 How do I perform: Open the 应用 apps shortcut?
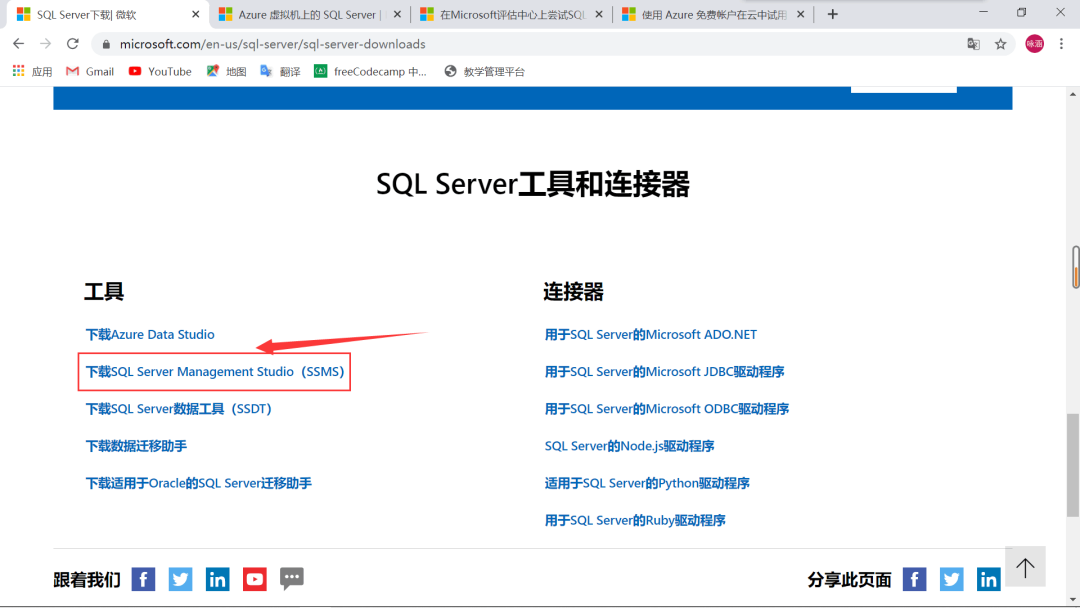click(32, 72)
